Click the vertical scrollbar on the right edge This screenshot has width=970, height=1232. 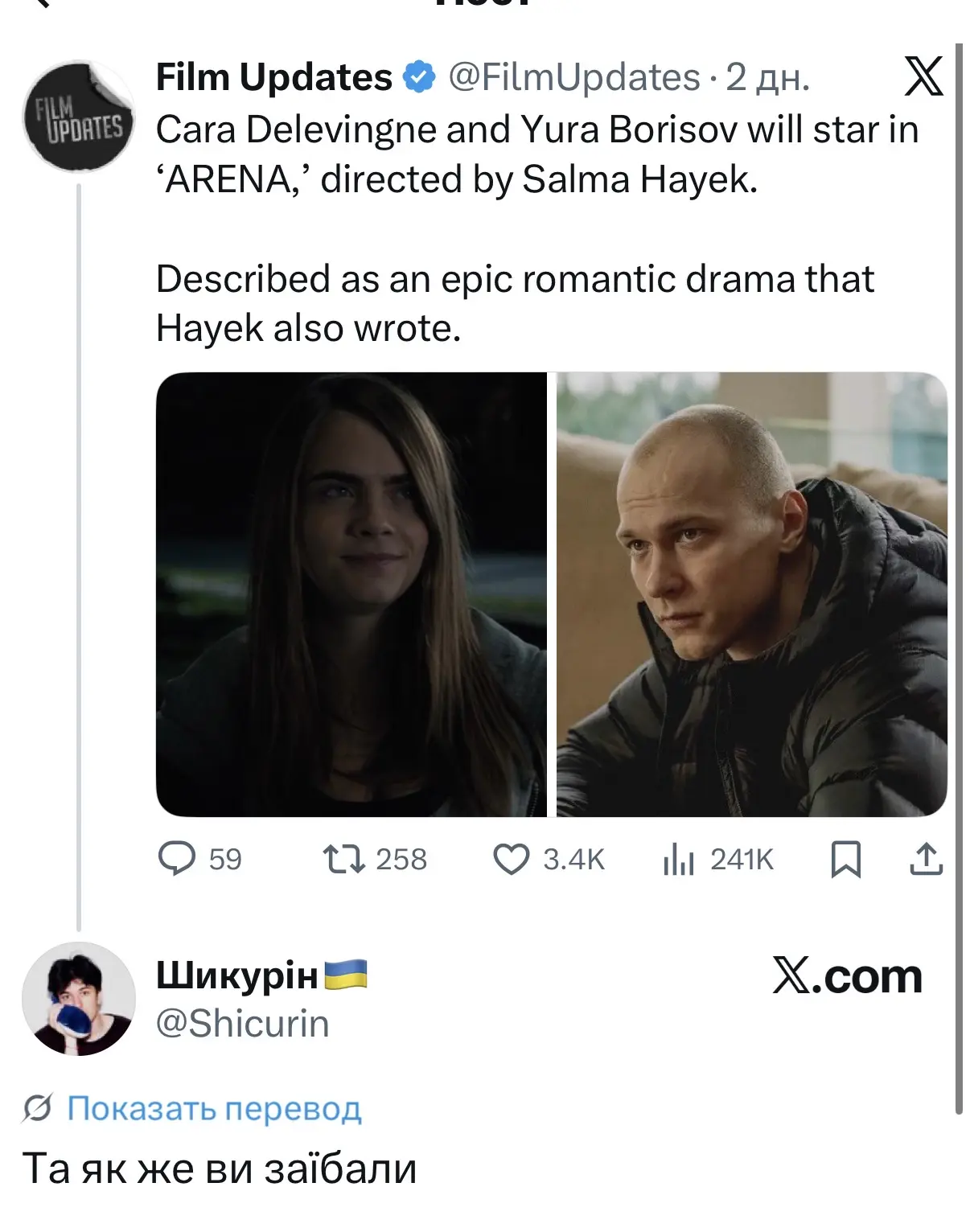[x=958, y=579]
